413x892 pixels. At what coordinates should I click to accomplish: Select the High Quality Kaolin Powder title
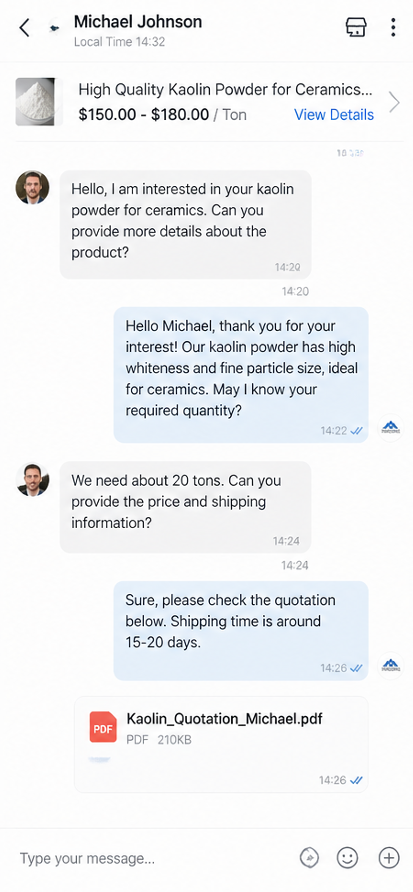click(x=225, y=89)
